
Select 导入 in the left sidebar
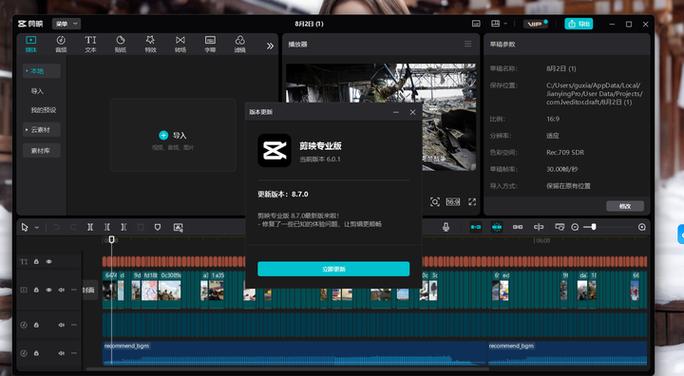point(38,91)
